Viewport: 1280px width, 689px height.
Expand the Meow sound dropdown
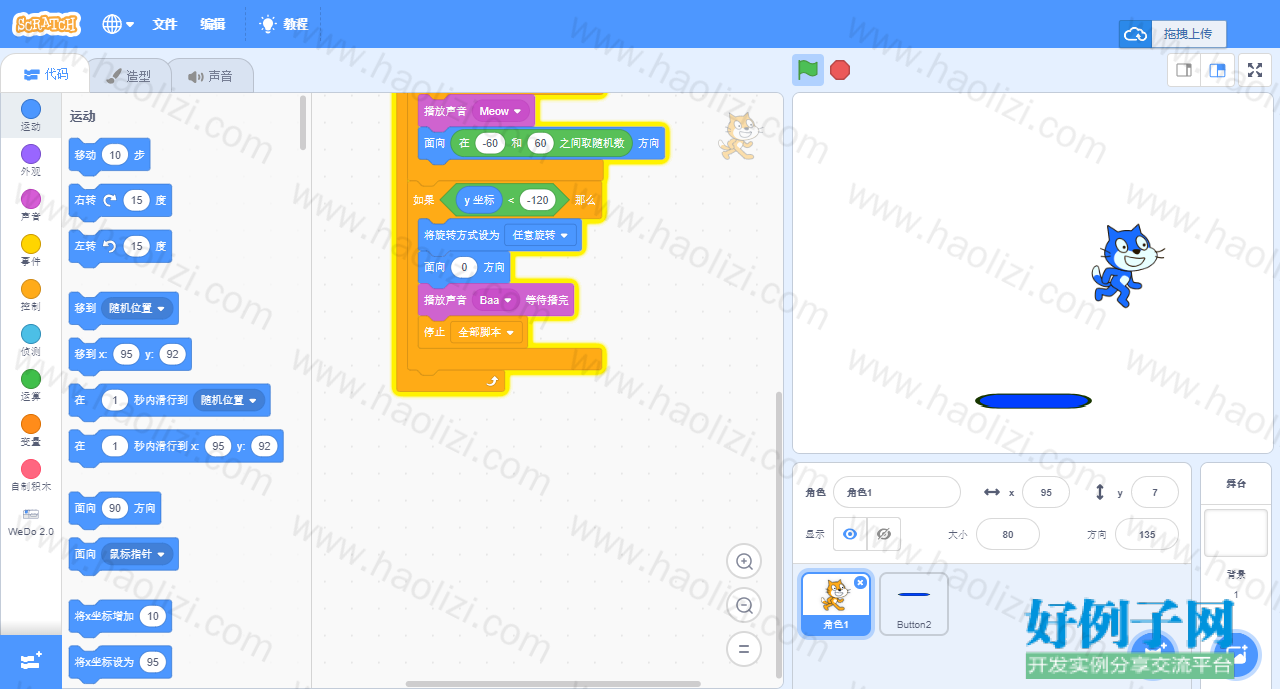500,111
